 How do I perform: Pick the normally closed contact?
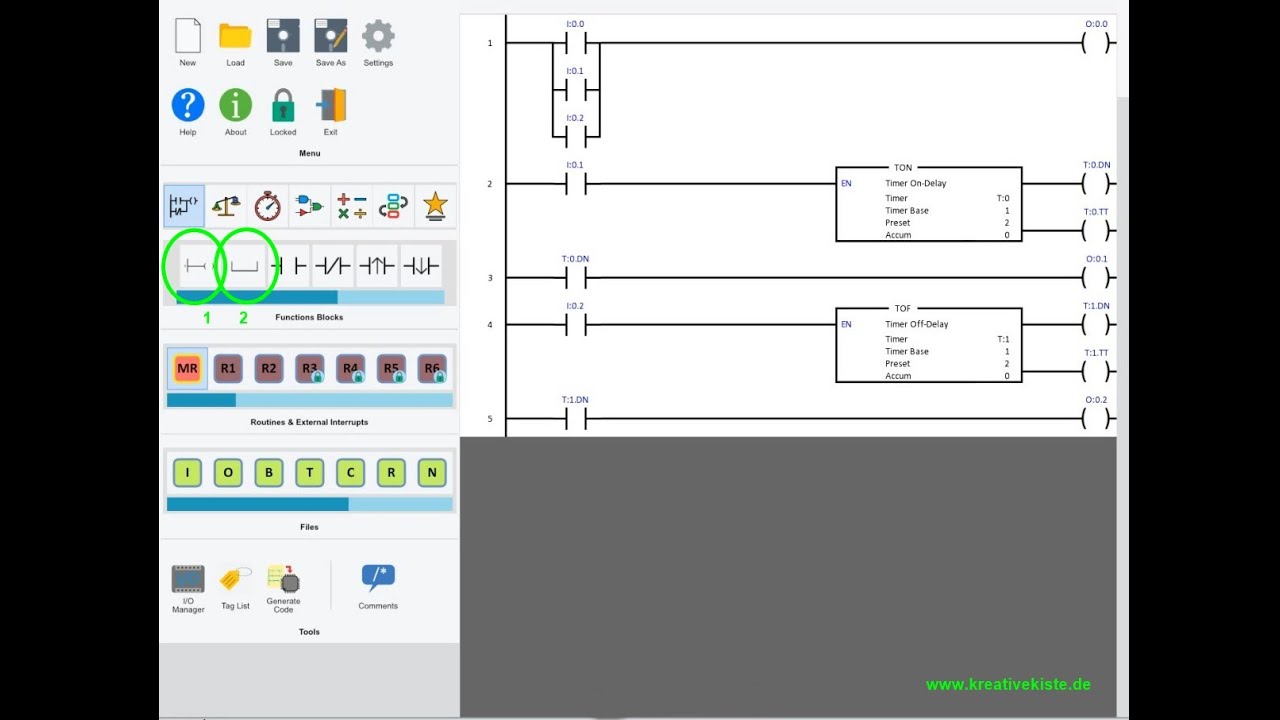(332, 266)
